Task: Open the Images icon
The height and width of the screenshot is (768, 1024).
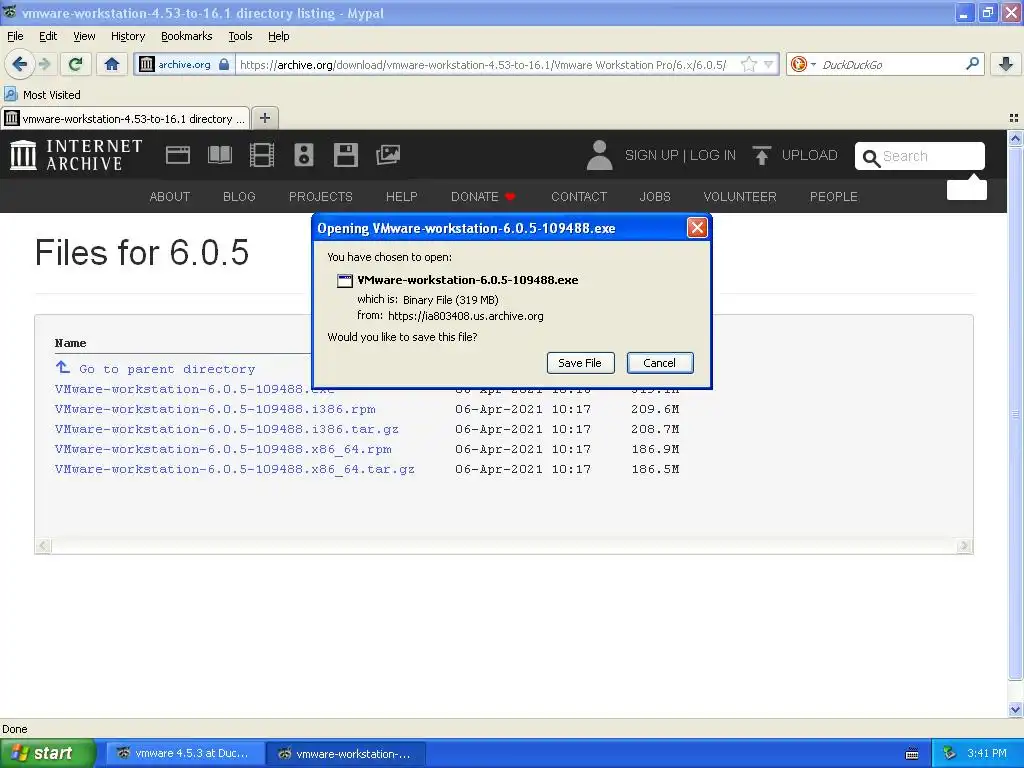Action: pyautogui.click(x=388, y=155)
